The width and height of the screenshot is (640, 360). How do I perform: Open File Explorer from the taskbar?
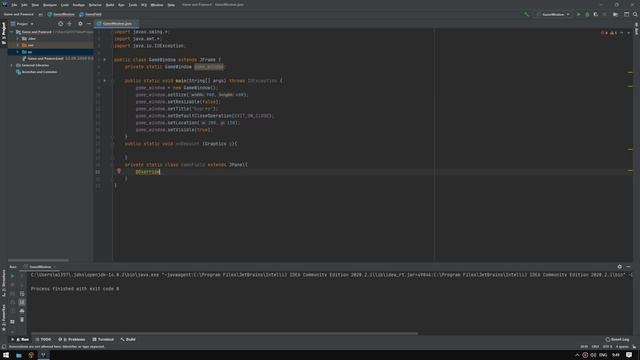19,355
